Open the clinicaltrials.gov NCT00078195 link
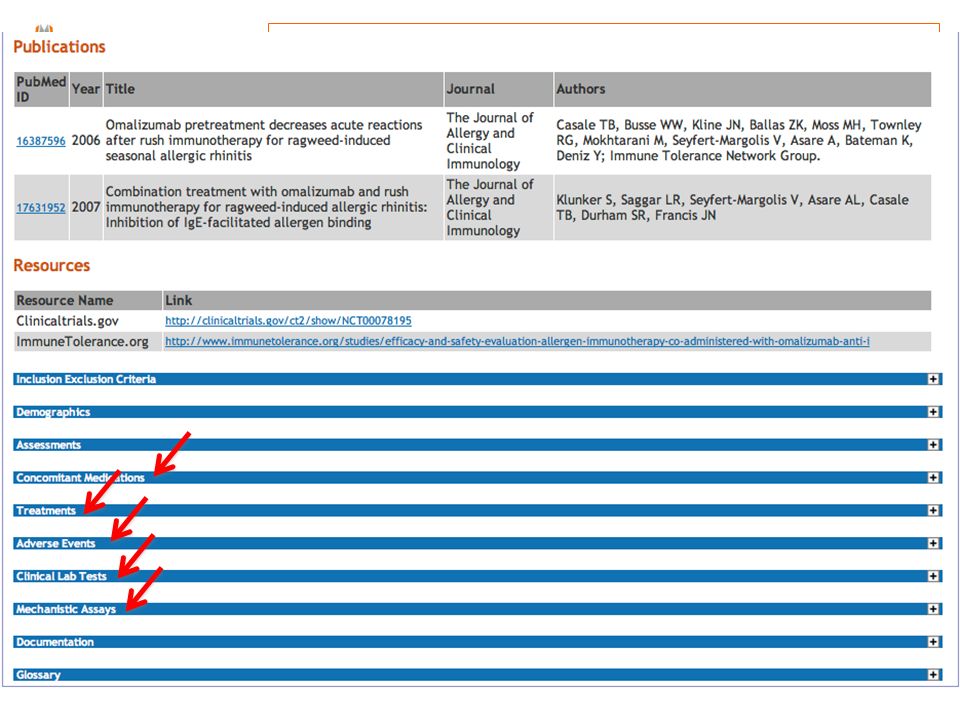Viewport: 960px width, 720px height. (x=288, y=320)
